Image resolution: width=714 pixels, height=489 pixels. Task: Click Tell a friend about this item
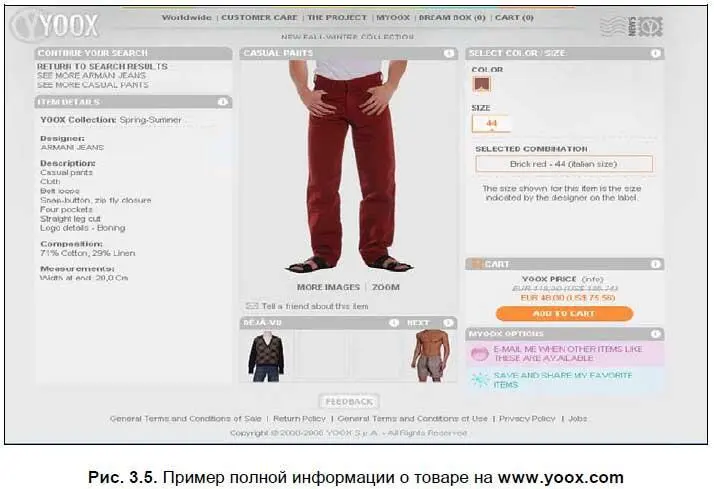315,306
